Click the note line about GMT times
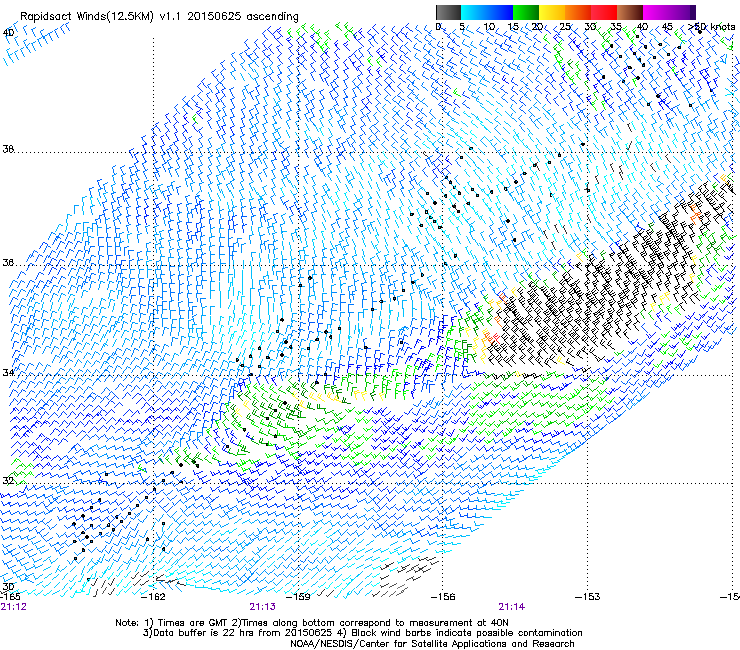The height and width of the screenshot is (650, 740). point(312,623)
